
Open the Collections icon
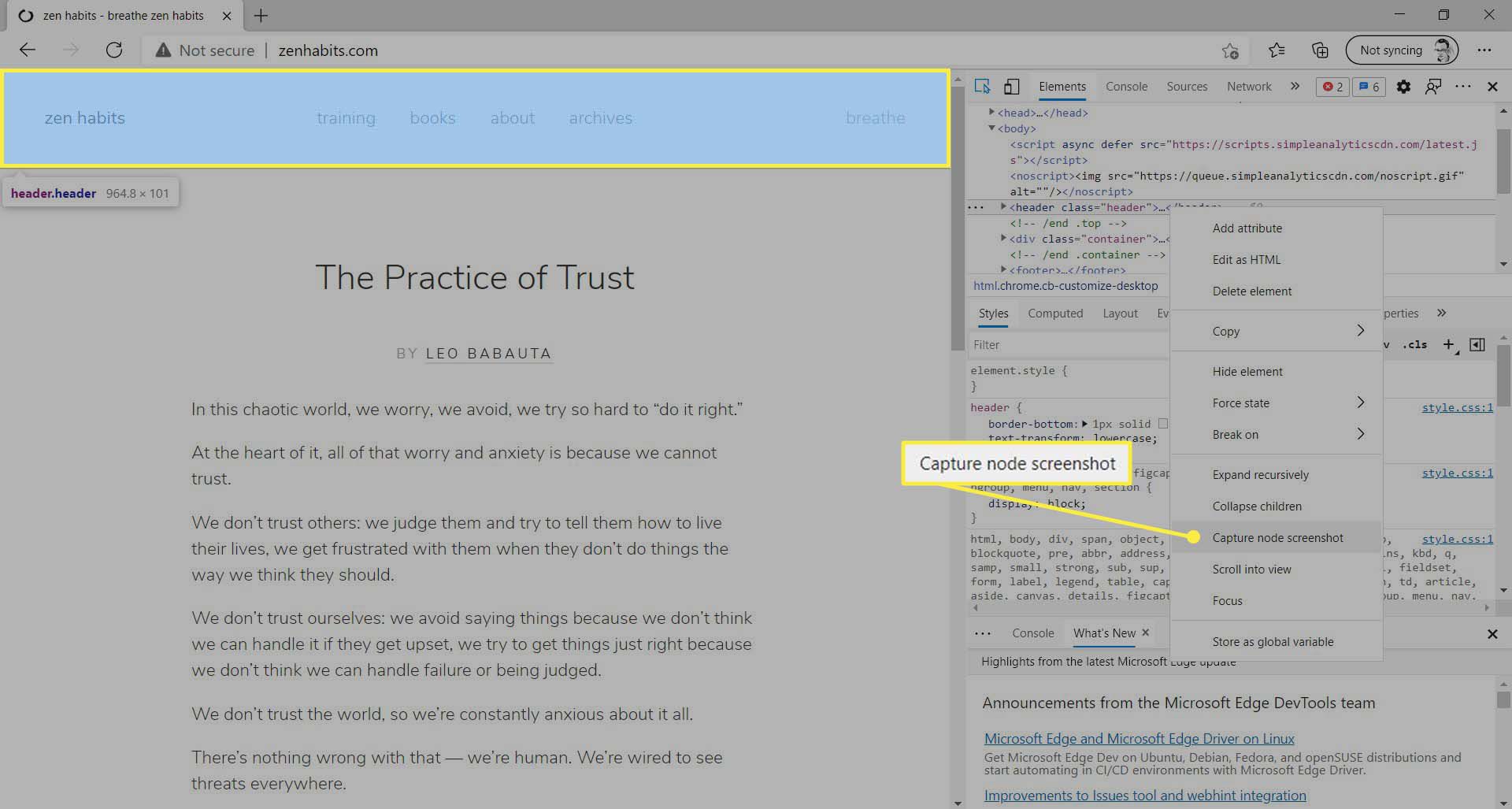pos(1320,50)
